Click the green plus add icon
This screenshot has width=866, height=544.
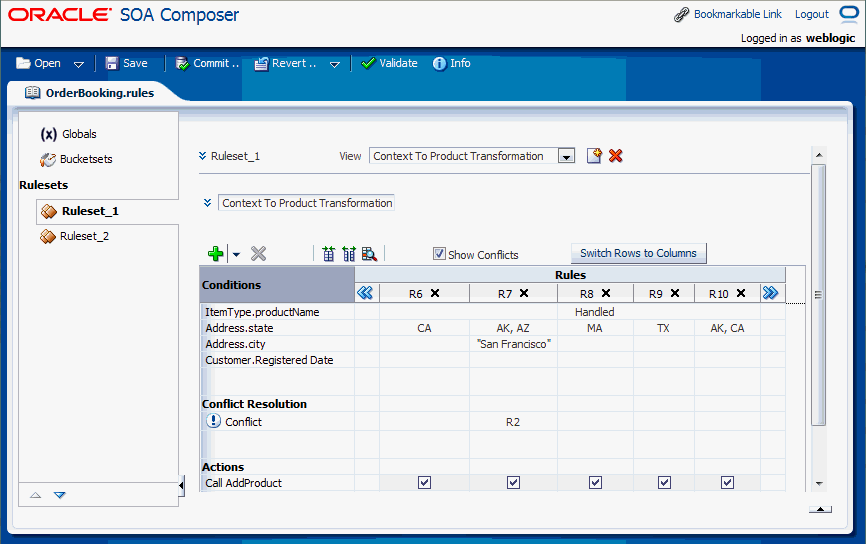point(215,253)
